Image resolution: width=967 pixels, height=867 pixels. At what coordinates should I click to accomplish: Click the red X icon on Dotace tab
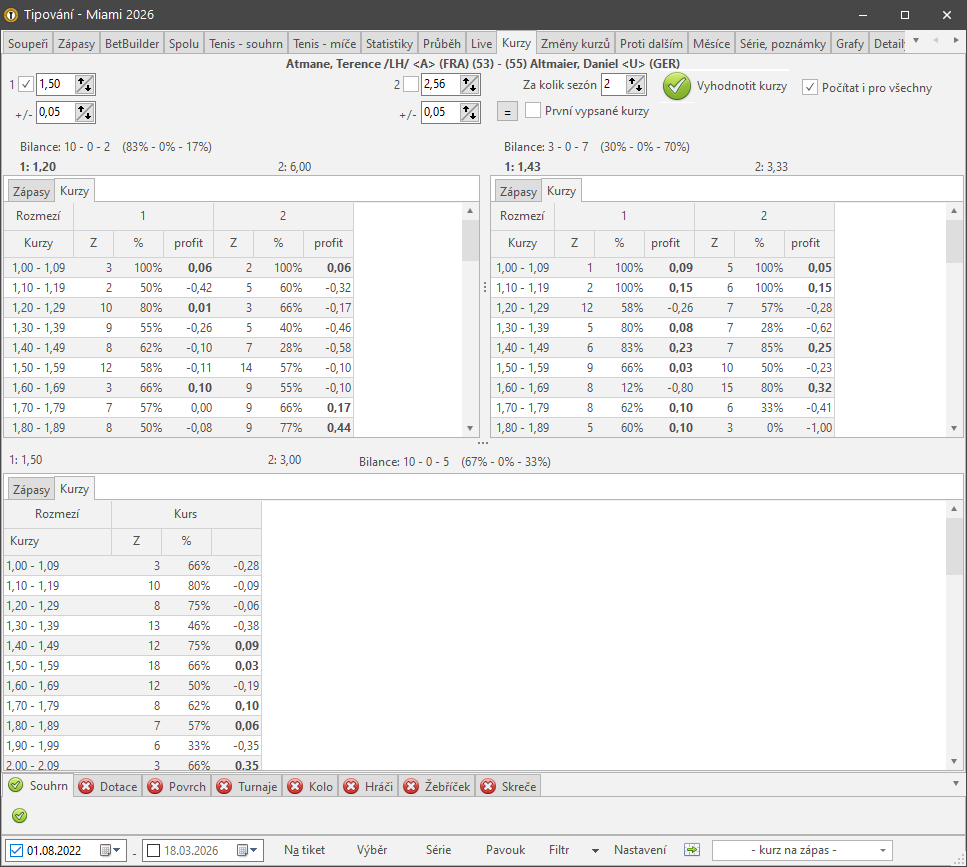[x=86, y=786]
